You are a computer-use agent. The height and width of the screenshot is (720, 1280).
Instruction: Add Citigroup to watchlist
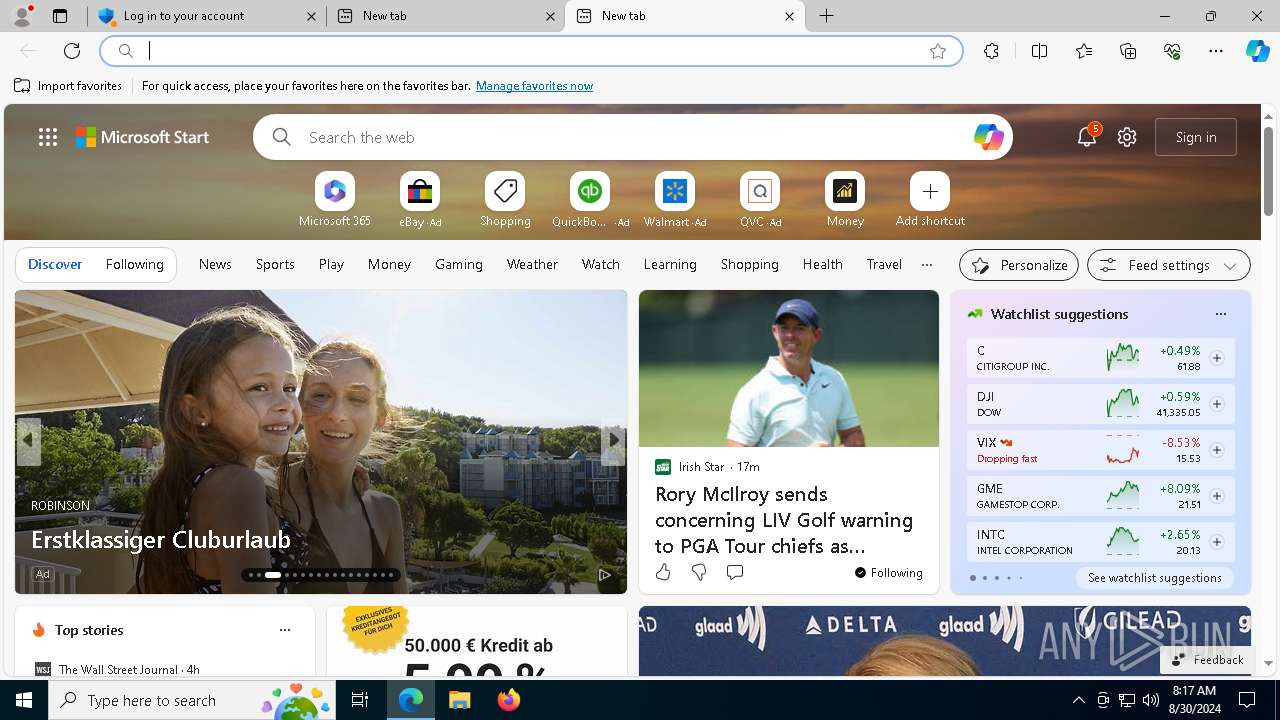[x=1216, y=358]
